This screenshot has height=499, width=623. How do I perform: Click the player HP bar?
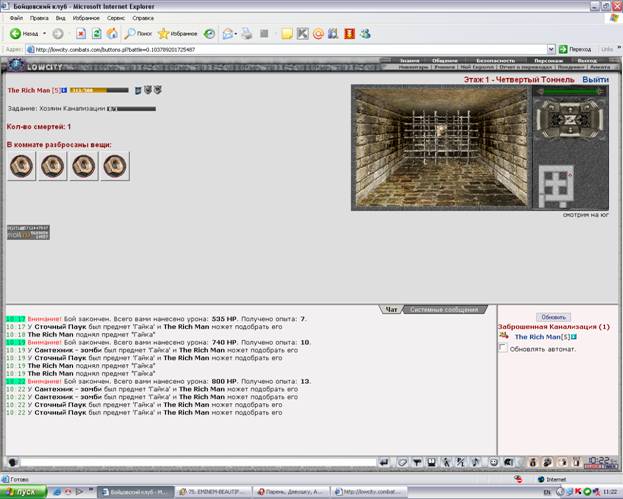[99, 90]
